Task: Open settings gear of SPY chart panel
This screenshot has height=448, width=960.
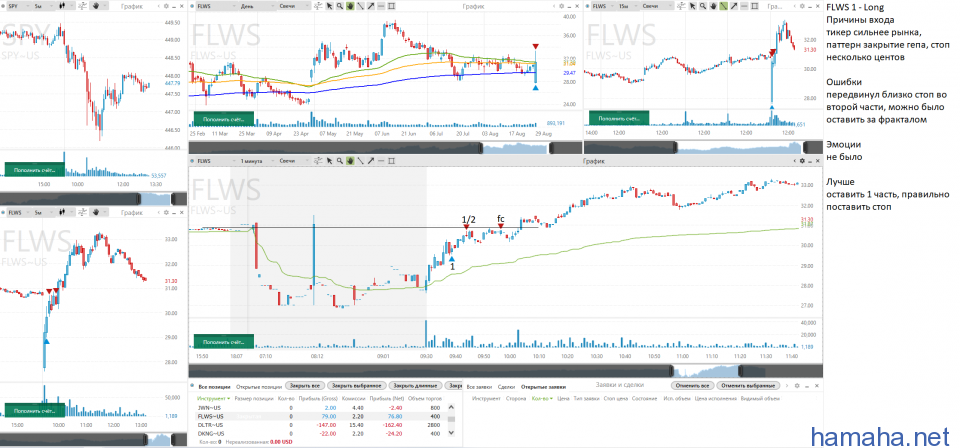Action: (x=166, y=6)
